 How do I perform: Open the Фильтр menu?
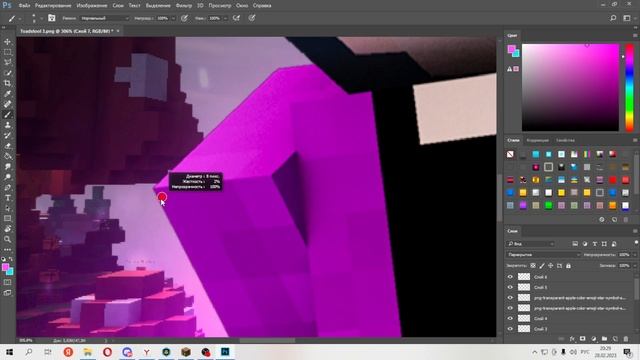pos(184,6)
